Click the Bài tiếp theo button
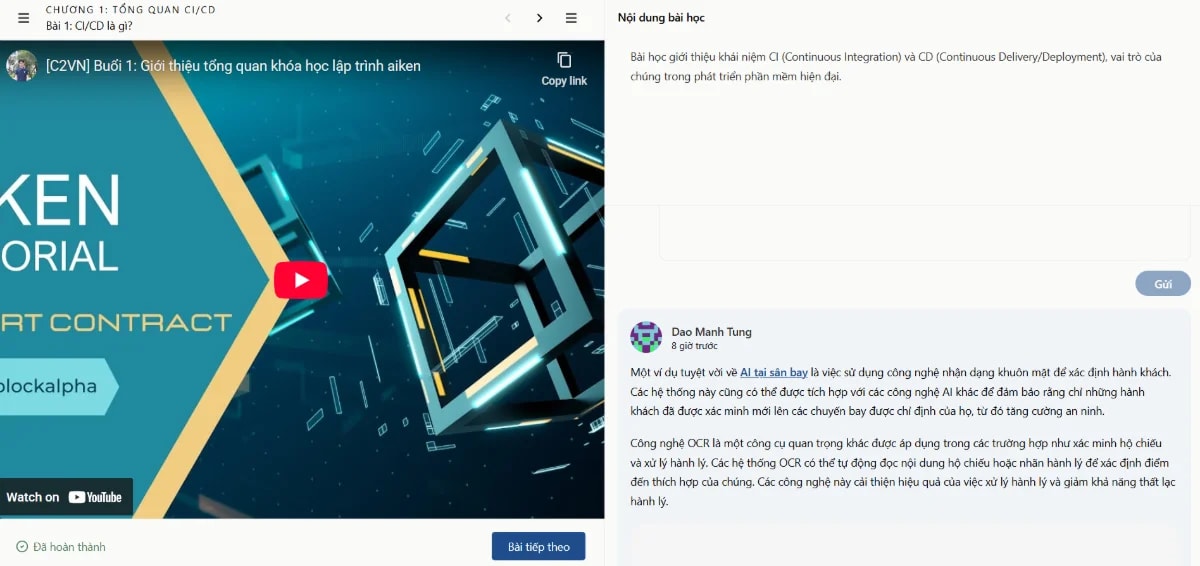This screenshot has width=1200, height=566. point(538,547)
